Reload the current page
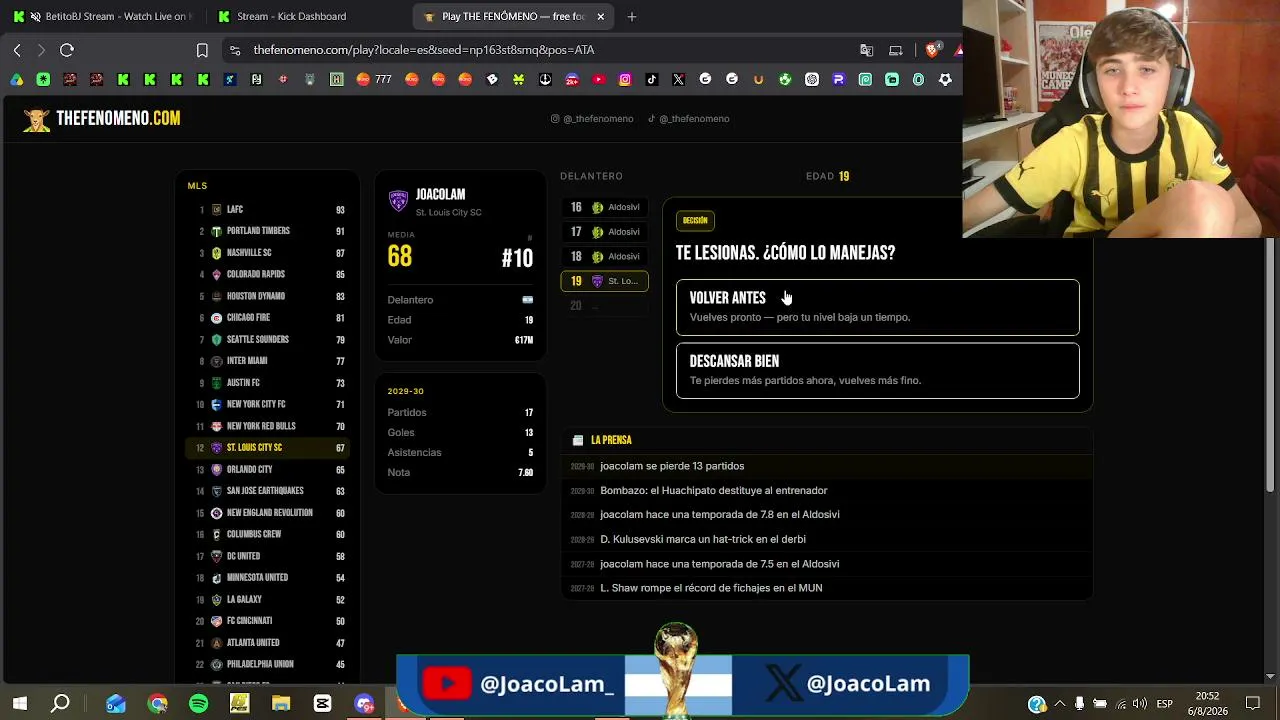Image resolution: width=1280 pixels, height=720 pixels. point(67,50)
